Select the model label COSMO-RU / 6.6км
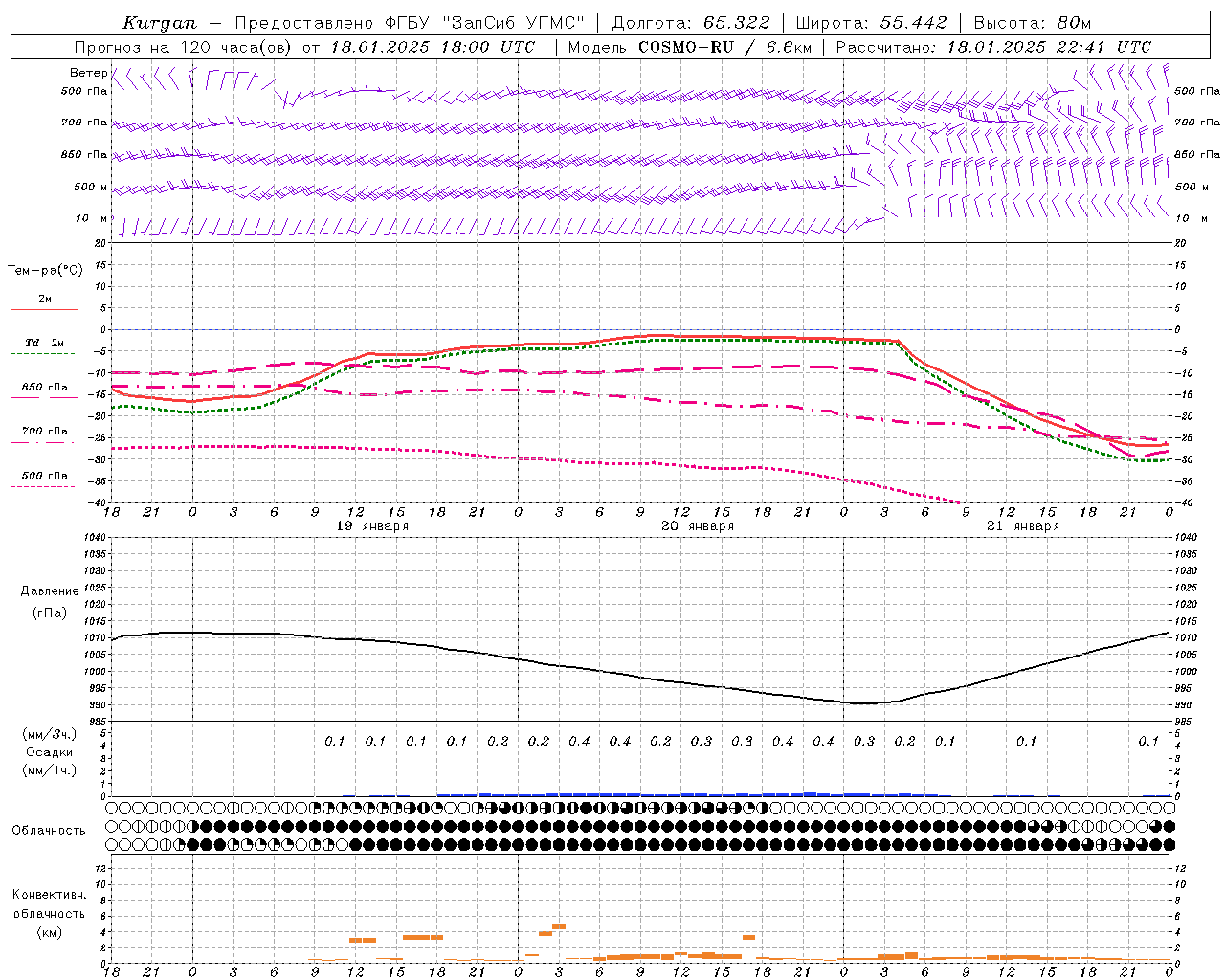1225x980 pixels. point(725,47)
